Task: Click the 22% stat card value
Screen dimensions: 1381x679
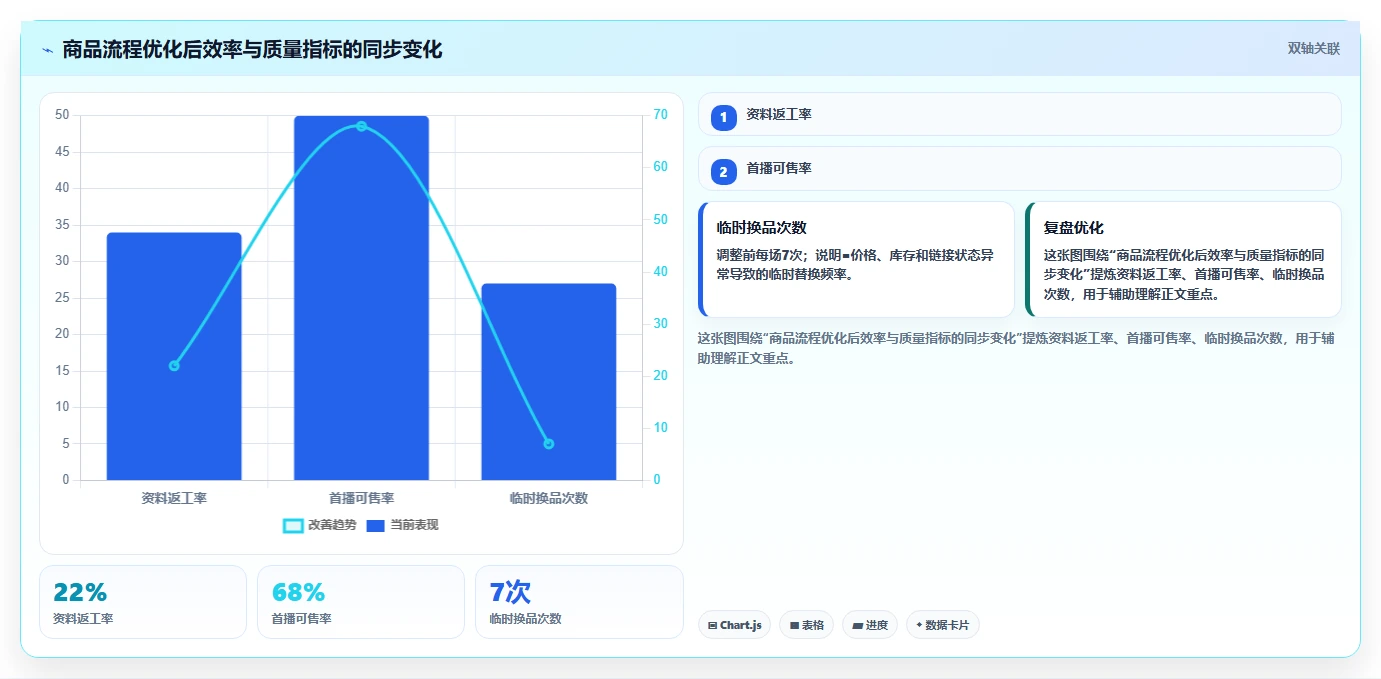Action: pos(80,592)
